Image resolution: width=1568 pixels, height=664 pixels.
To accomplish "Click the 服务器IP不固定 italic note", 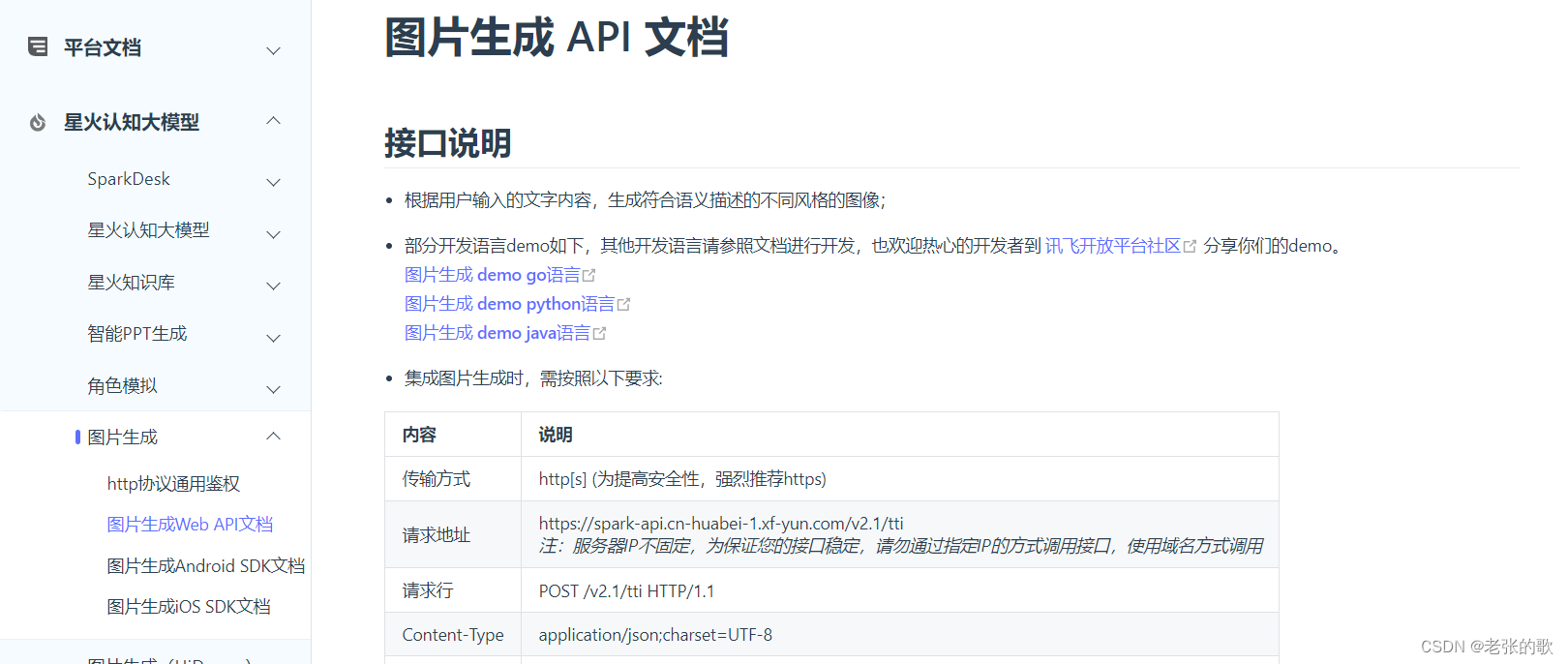I will click(901, 546).
